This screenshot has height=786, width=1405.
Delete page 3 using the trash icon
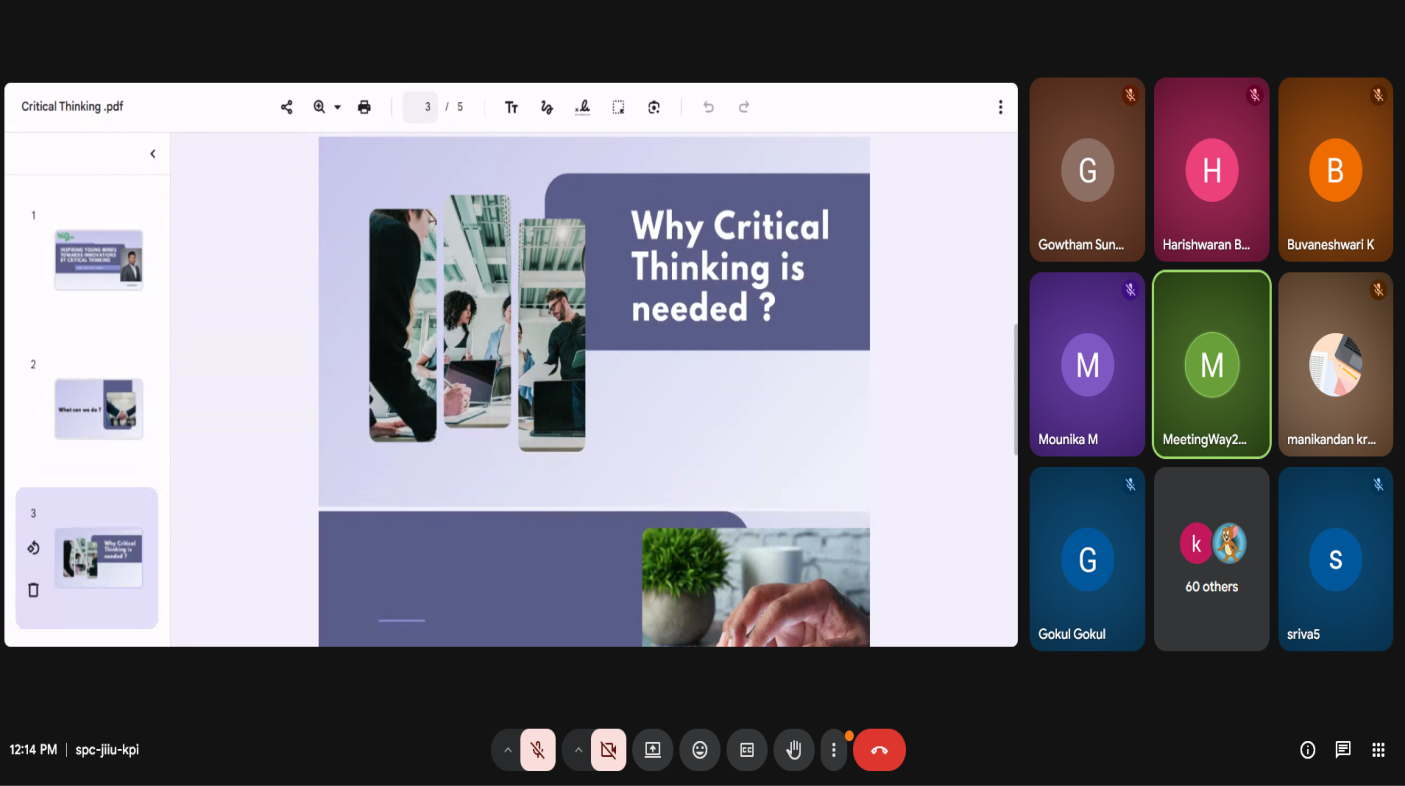pyautogui.click(x=33, y=590)
